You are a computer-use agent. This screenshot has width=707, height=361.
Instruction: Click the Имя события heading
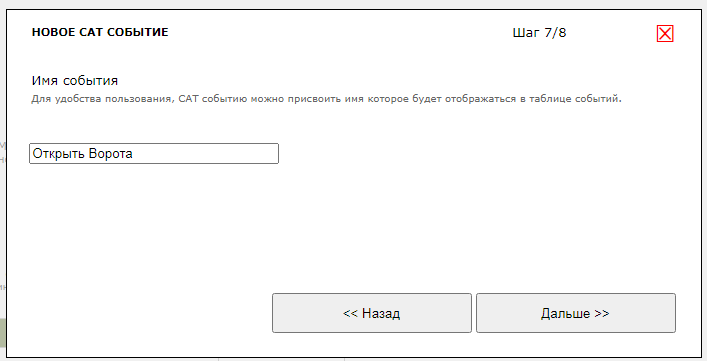[x=75, y=81]
